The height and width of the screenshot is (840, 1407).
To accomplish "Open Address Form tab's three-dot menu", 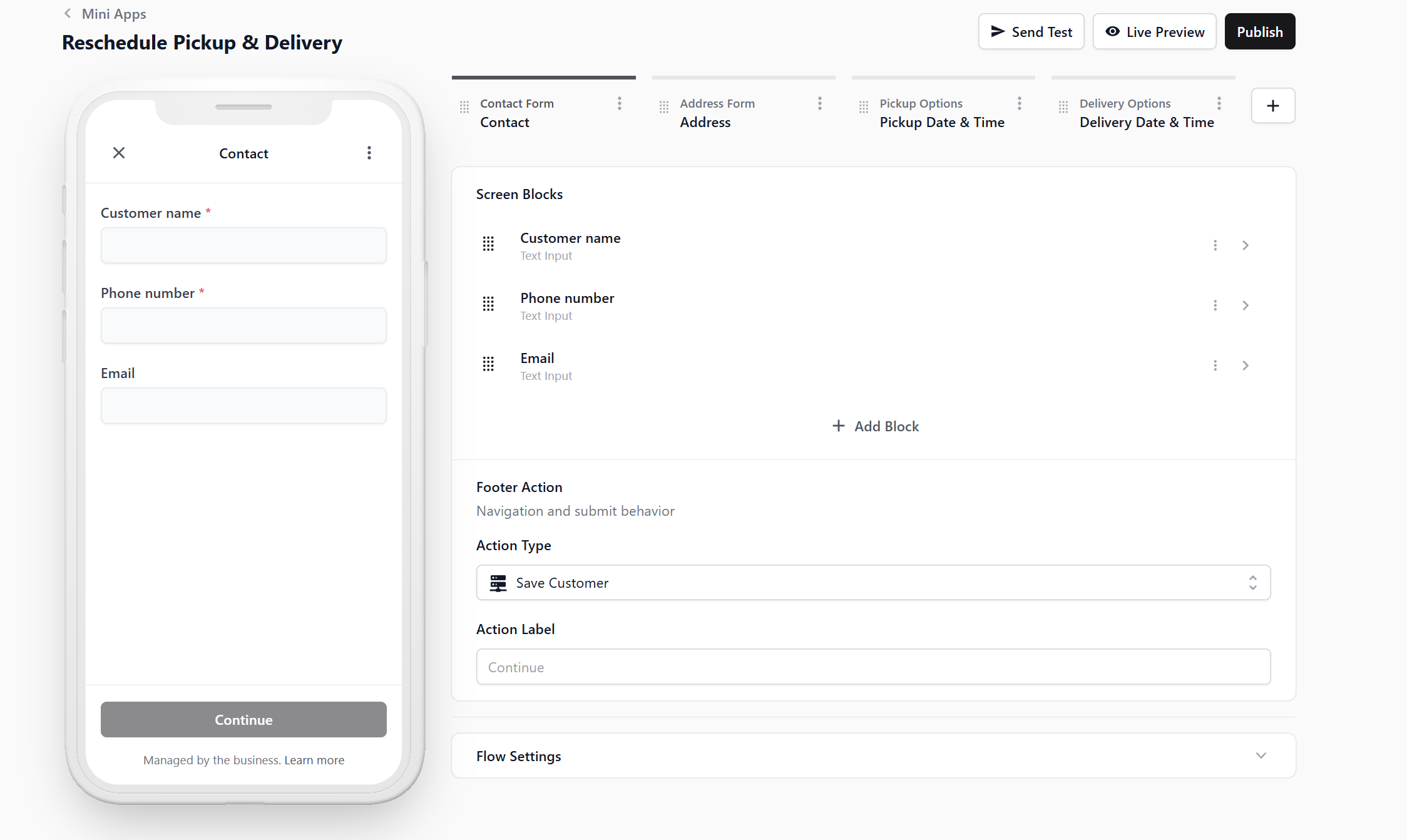I will 819,103.
